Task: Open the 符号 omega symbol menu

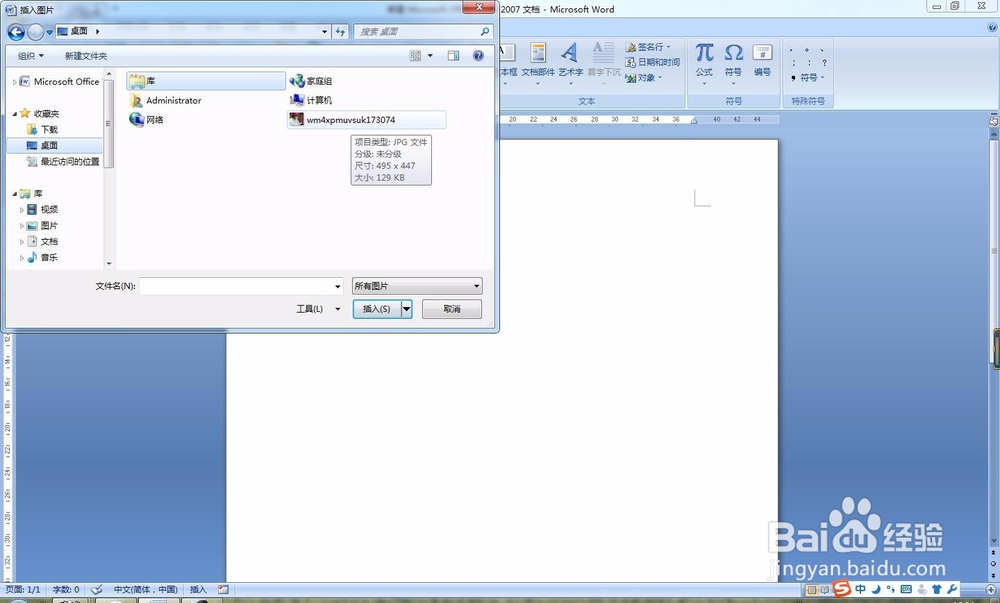Action: pos(733,62)
